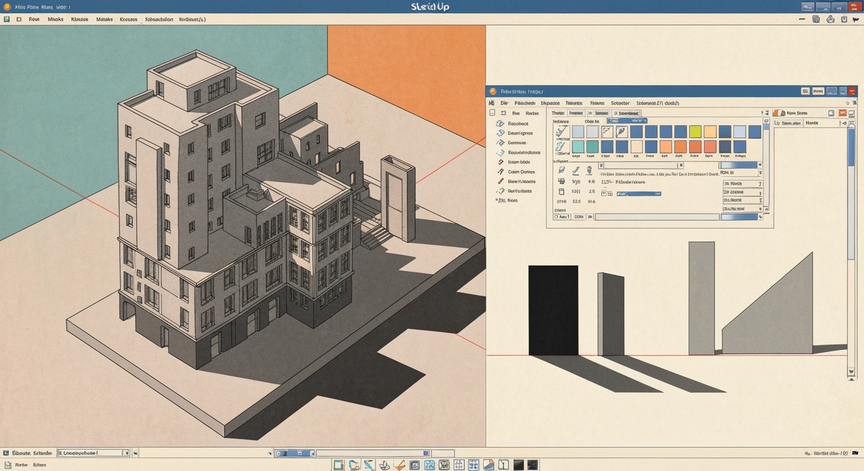Click the blue progress bar in the palette's lower middle

click(639, 194)
